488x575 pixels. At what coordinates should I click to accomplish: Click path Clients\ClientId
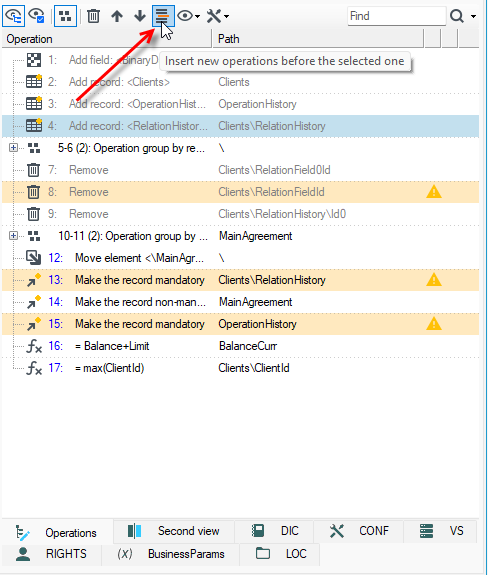[254, 368]
